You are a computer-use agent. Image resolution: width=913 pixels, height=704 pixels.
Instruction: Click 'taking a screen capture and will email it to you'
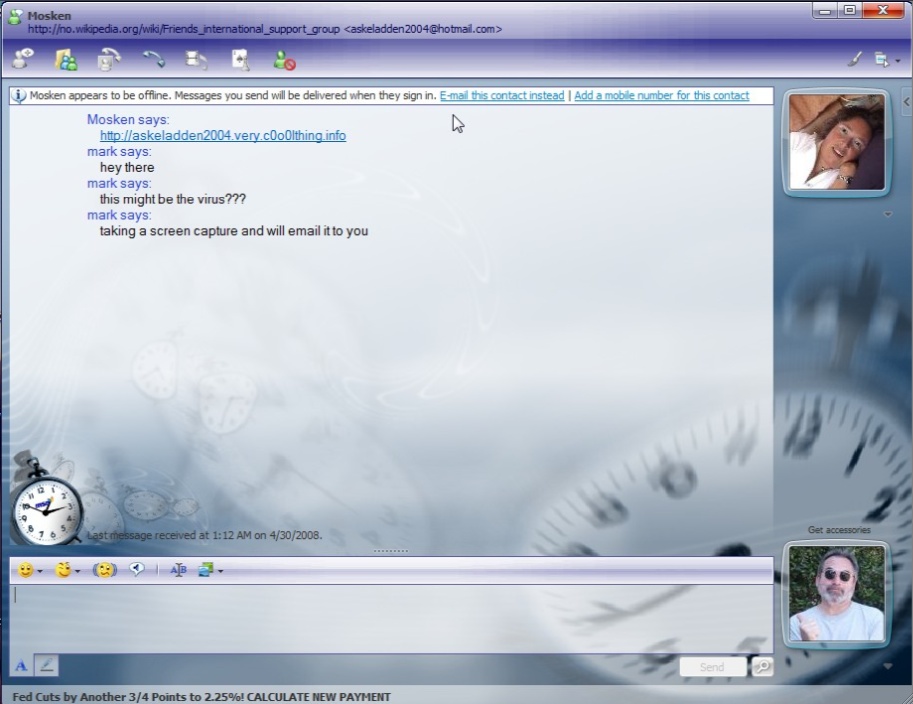point(233,231)
